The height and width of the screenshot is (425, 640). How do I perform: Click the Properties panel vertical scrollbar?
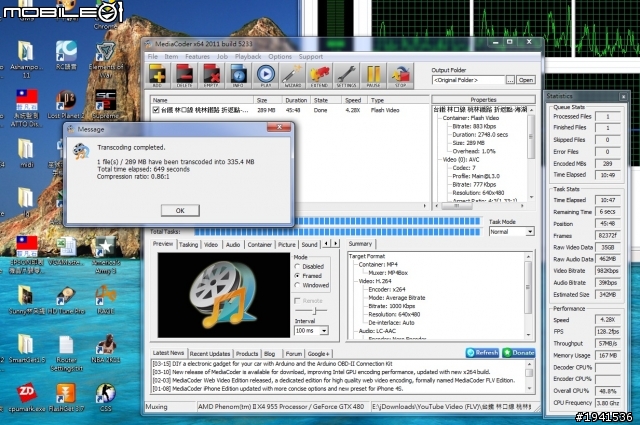click(x=531, y=153)
